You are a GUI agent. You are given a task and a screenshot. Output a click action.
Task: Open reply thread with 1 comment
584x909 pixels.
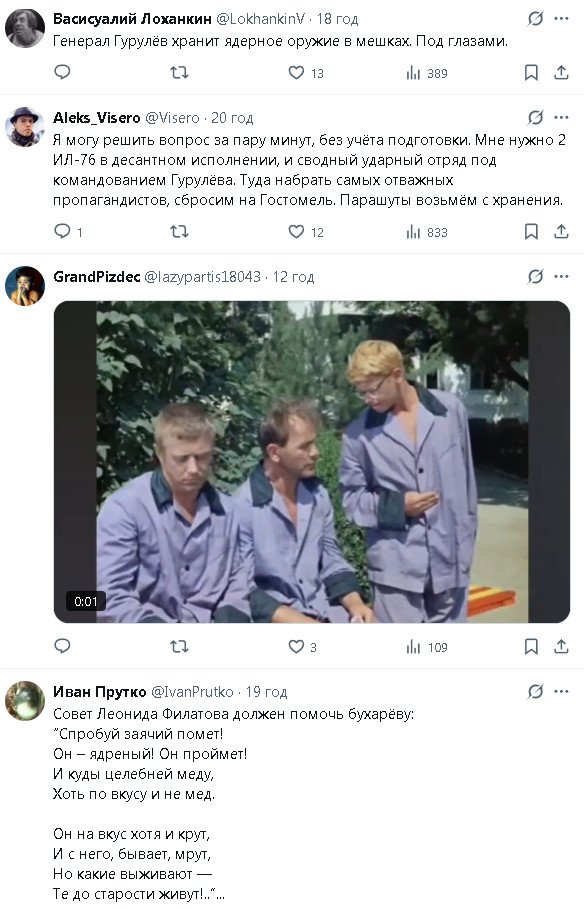[68, 232]
